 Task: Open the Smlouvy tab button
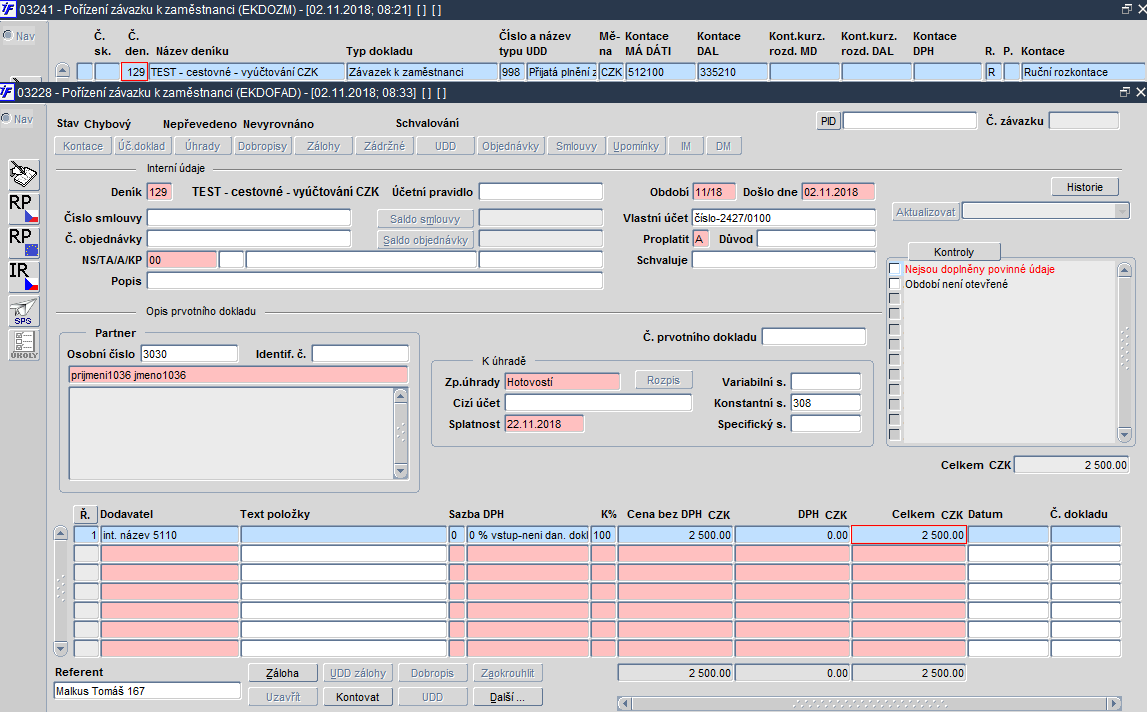[x=576, y=146]
